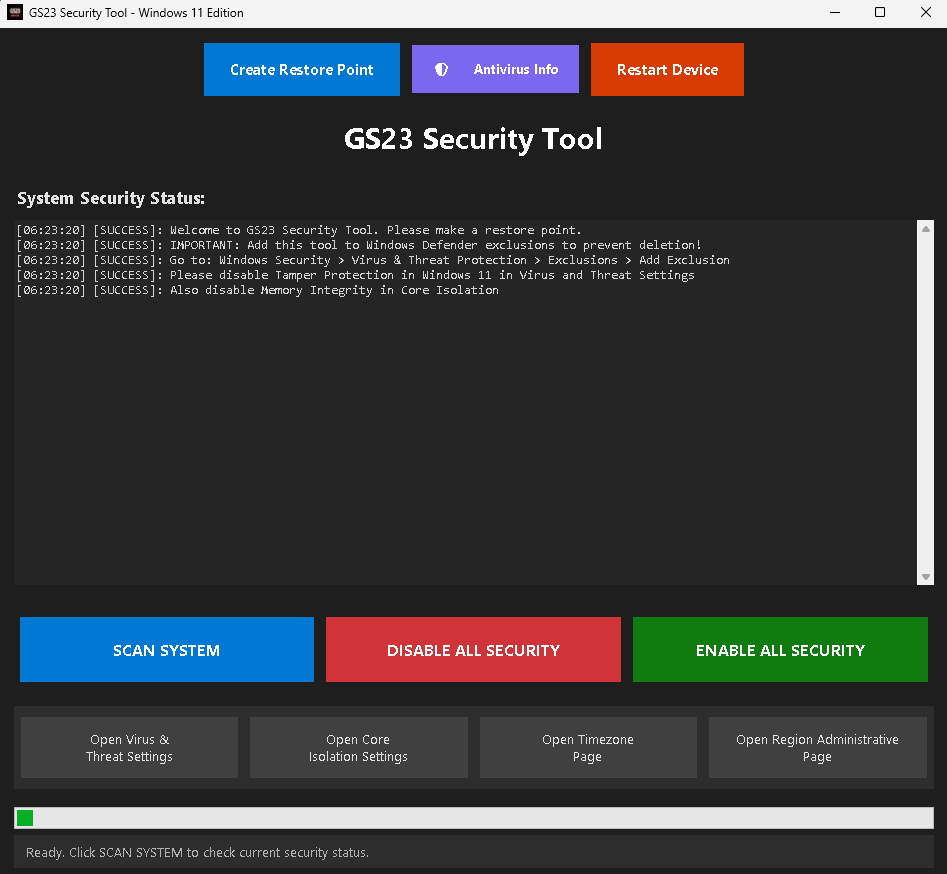Click the log scrollbar up arrow
Viewport: 947px width, 874px height.
[x=925, y=229]
